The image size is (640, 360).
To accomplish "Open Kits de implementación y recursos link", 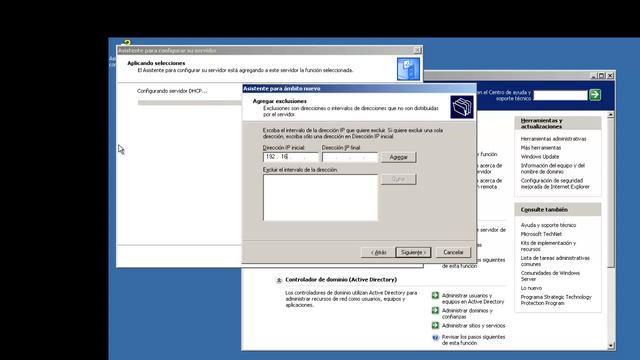I will tap(548, 246).
